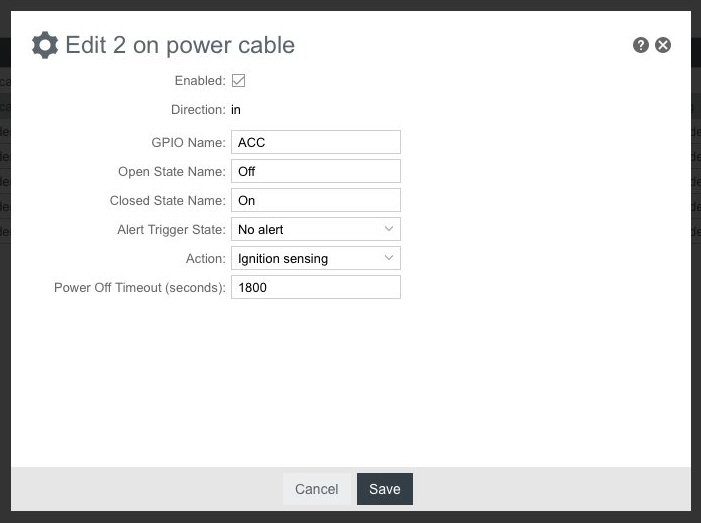
Task: Save the GPIO settings
Action: click(384, 489)
